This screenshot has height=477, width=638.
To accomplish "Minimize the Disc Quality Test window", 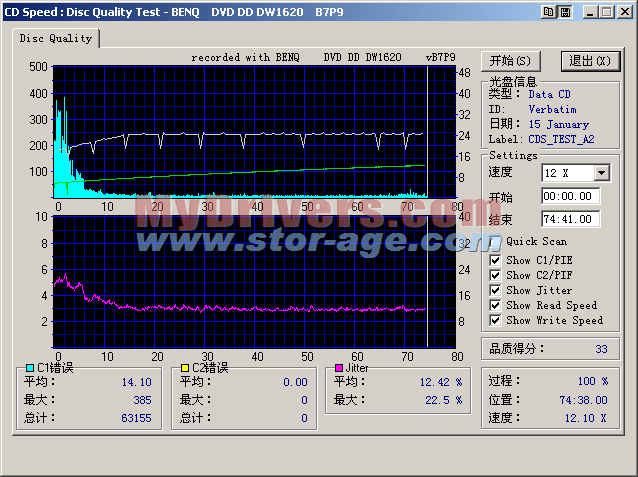I will pos(590,10).
